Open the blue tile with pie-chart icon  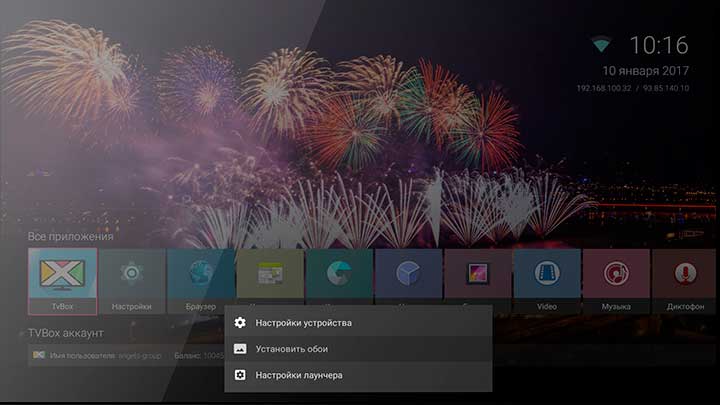[408, 276]
